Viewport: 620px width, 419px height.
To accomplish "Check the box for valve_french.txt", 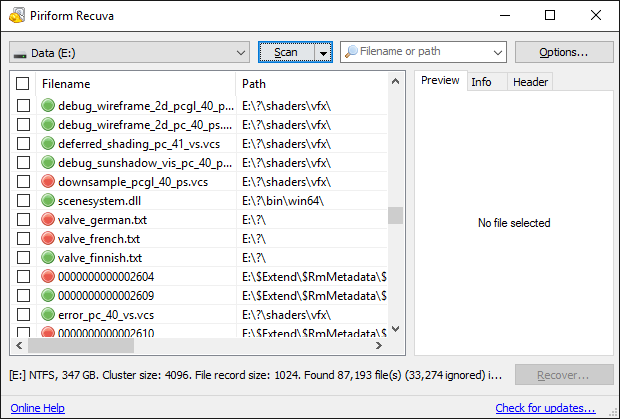I will click(23, 238).
